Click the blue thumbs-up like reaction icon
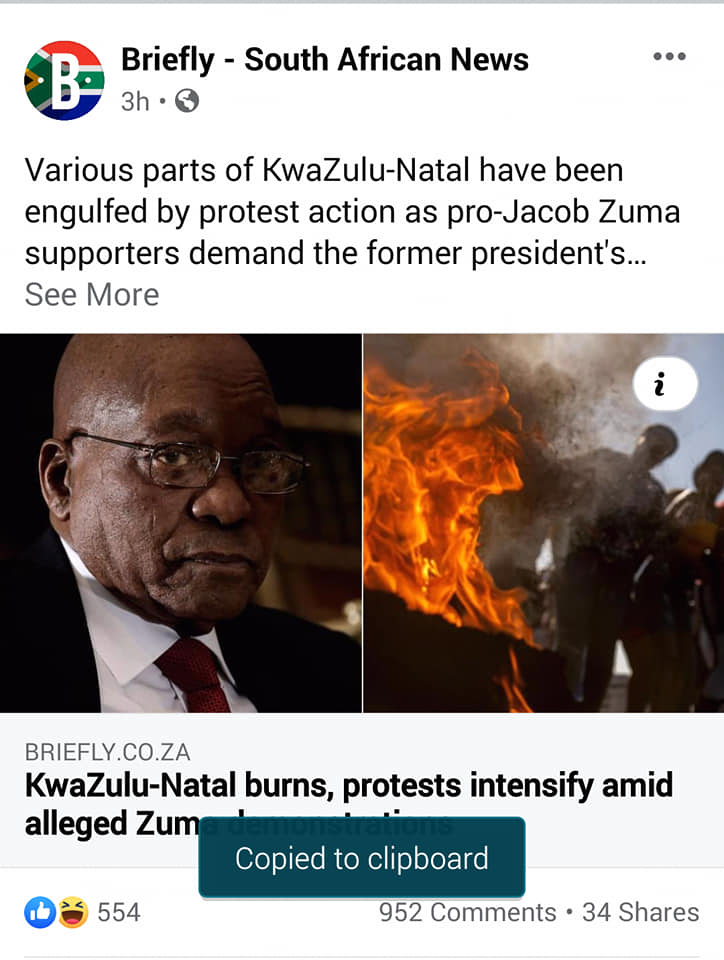 point(40,912)
